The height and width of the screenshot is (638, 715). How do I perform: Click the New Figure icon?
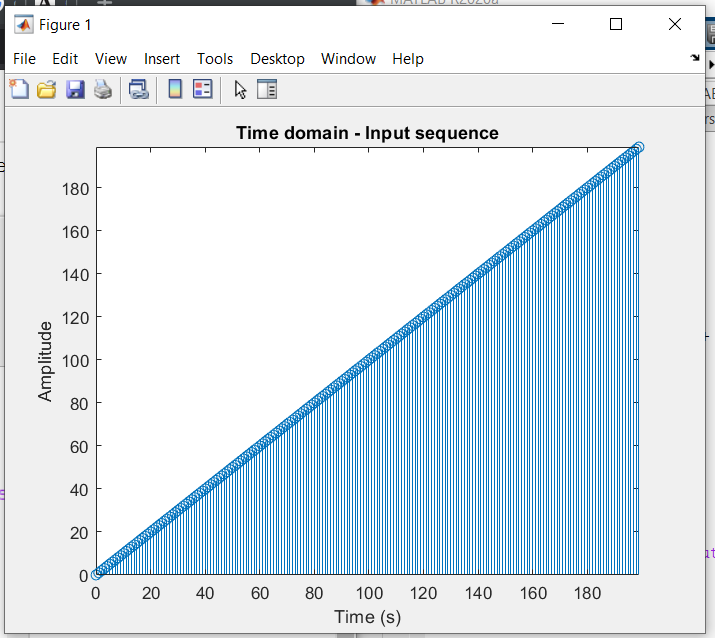click(x=19, y=90)
